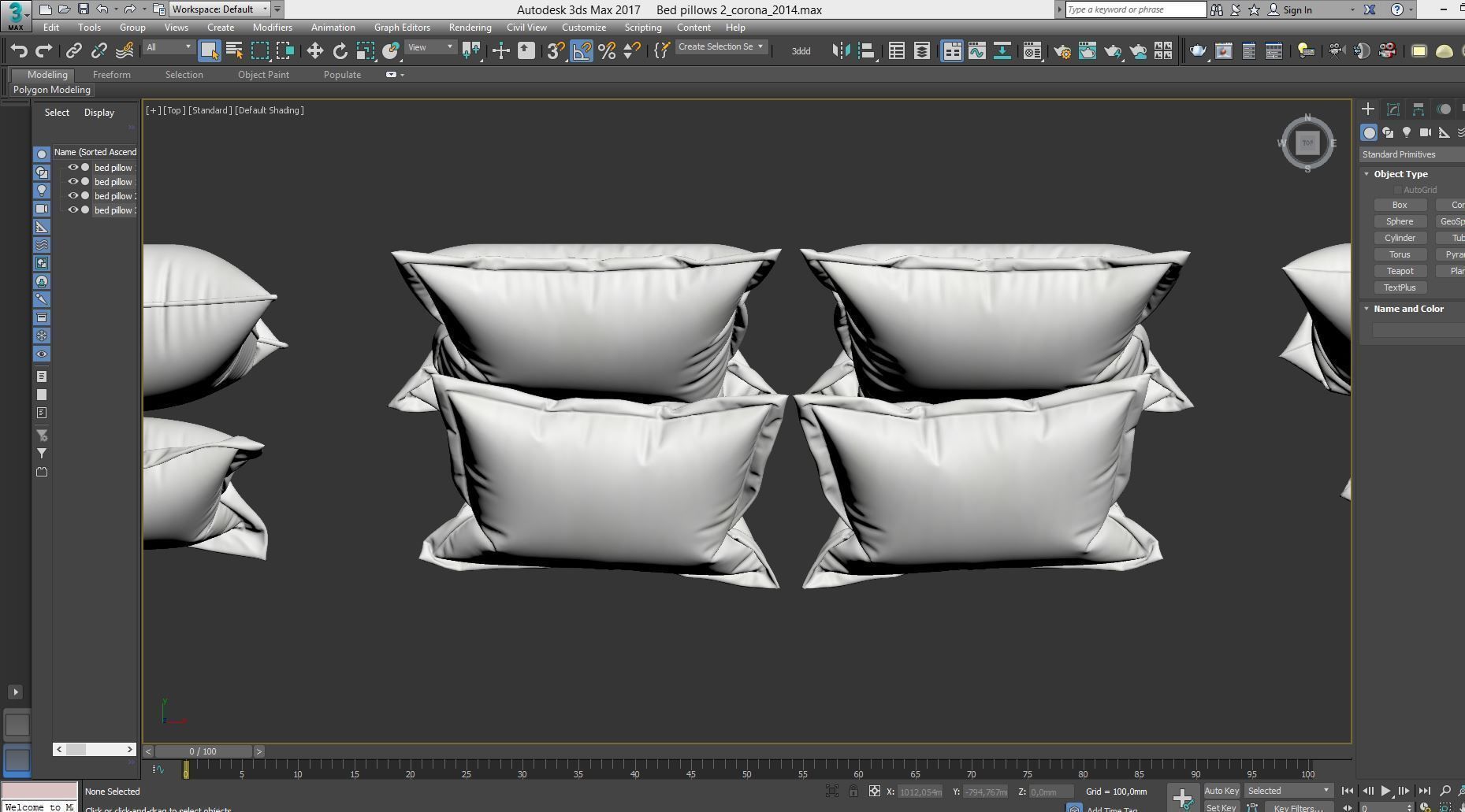1465x812 pixels.
Task: Open the Mirror tool
Action: [841, 51]
